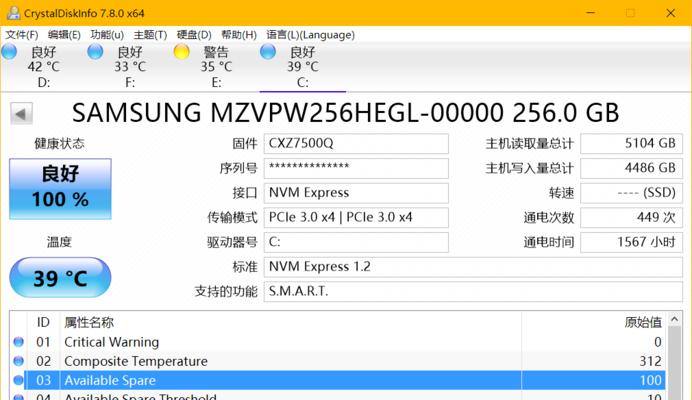Click the masked serial number field
The width and height of the screenshot is (692, 400).
coord(356,168)
